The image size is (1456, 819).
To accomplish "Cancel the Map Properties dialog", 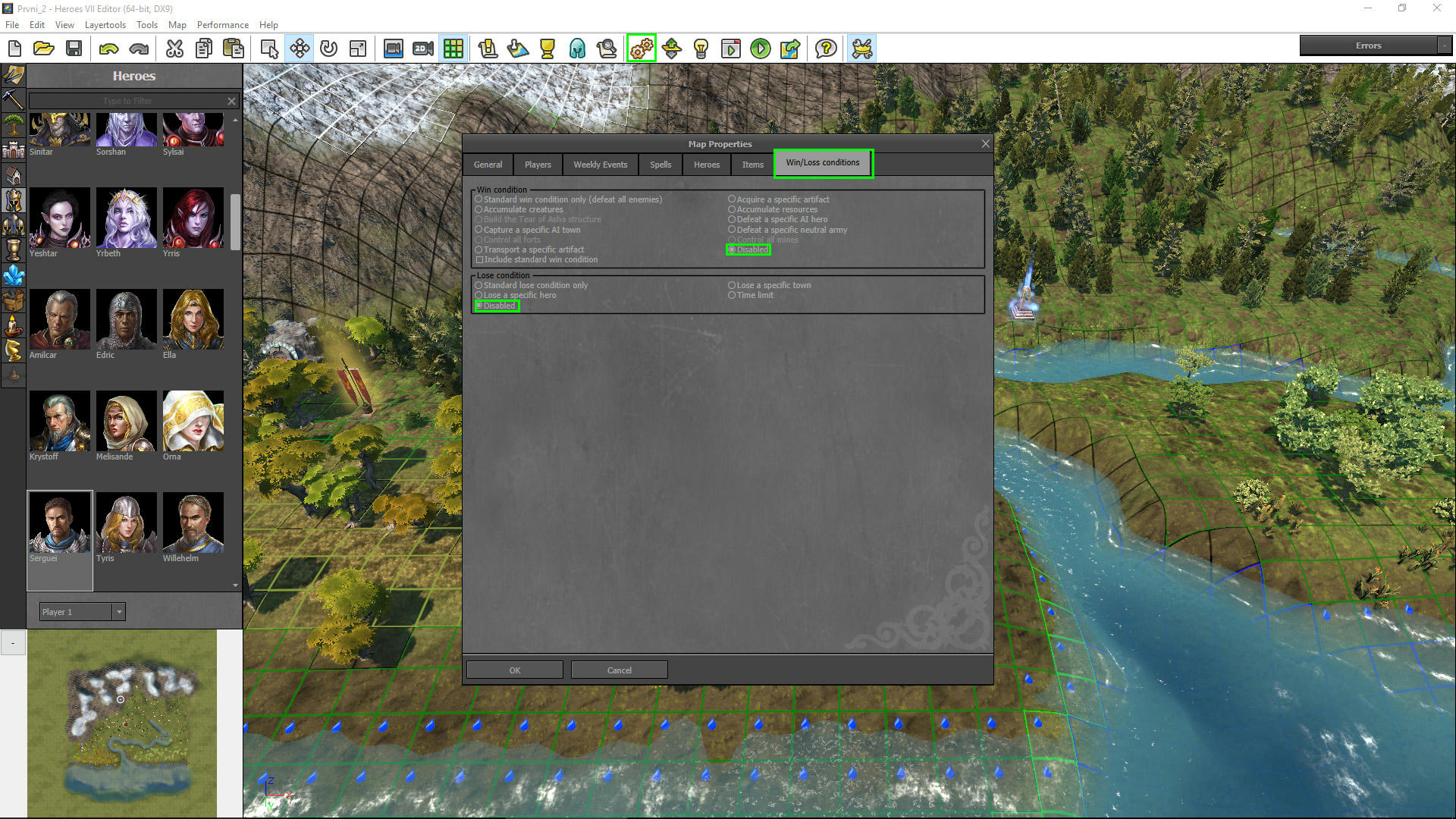I will 619,670.
